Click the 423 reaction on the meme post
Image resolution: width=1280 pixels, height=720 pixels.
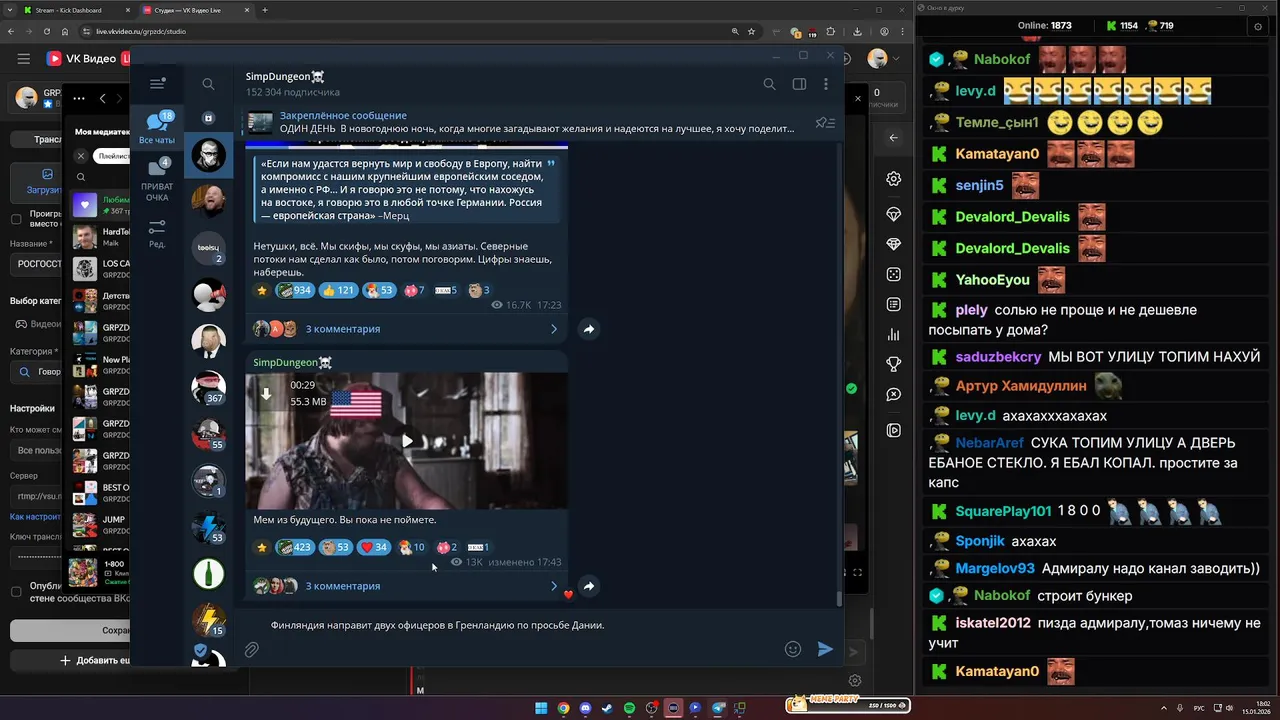(294, 547)
